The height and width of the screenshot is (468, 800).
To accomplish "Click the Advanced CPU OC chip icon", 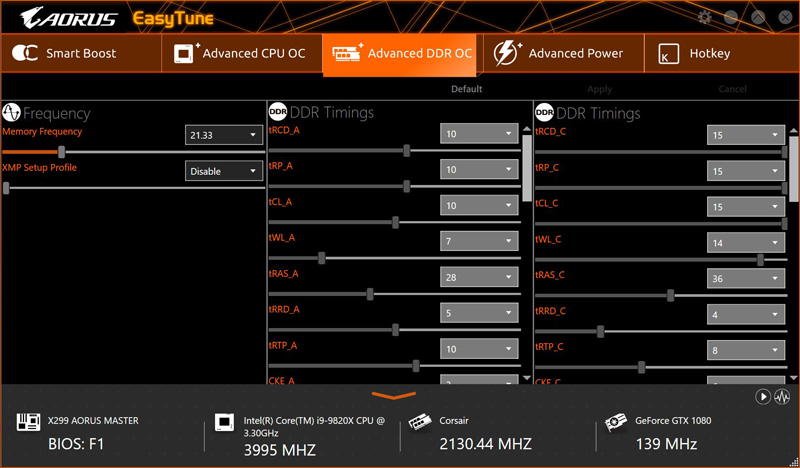I will [186, 53].
